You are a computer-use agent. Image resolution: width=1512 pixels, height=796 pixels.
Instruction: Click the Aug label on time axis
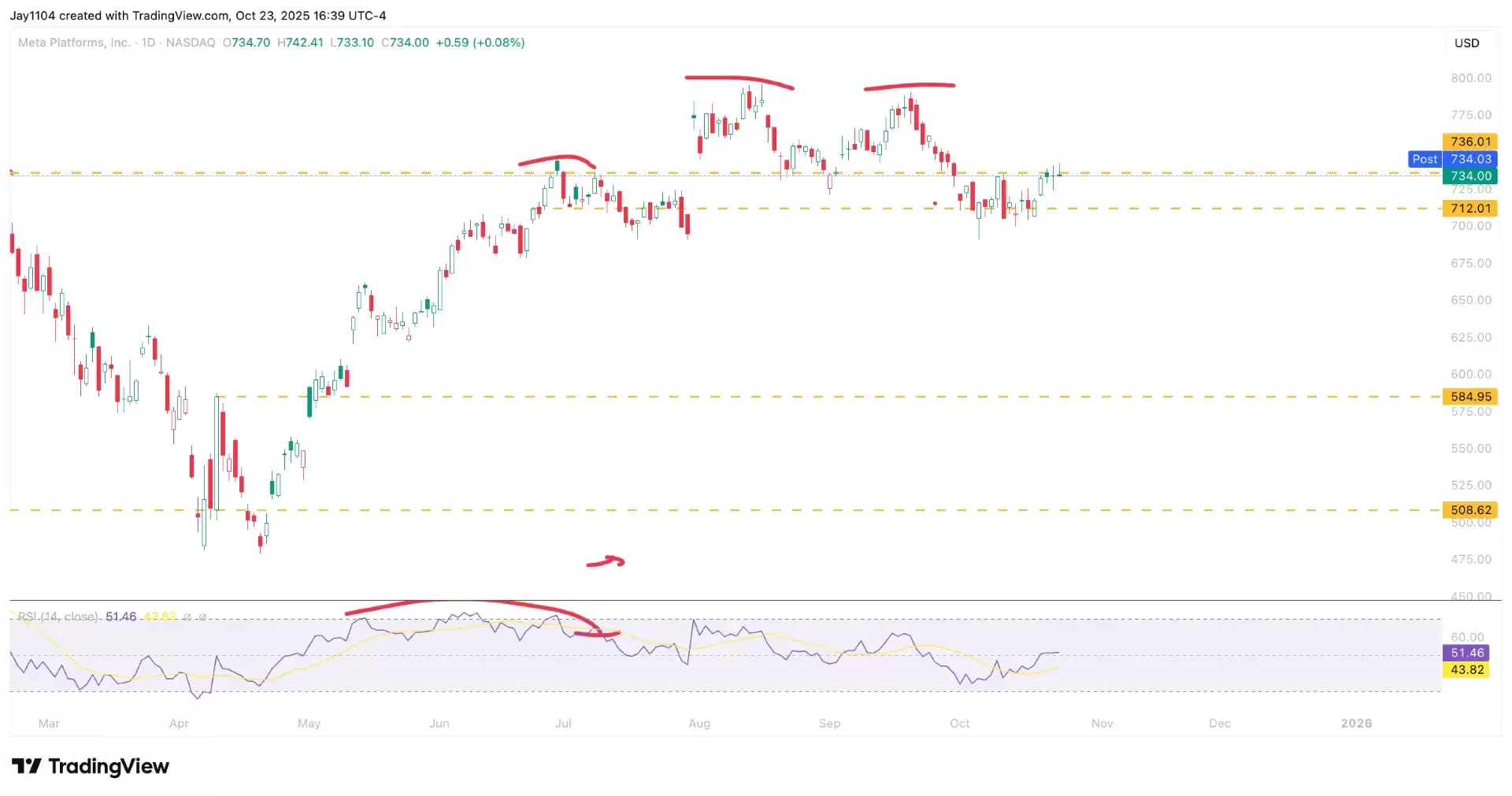pyautogui.click(x=699, y=723)
